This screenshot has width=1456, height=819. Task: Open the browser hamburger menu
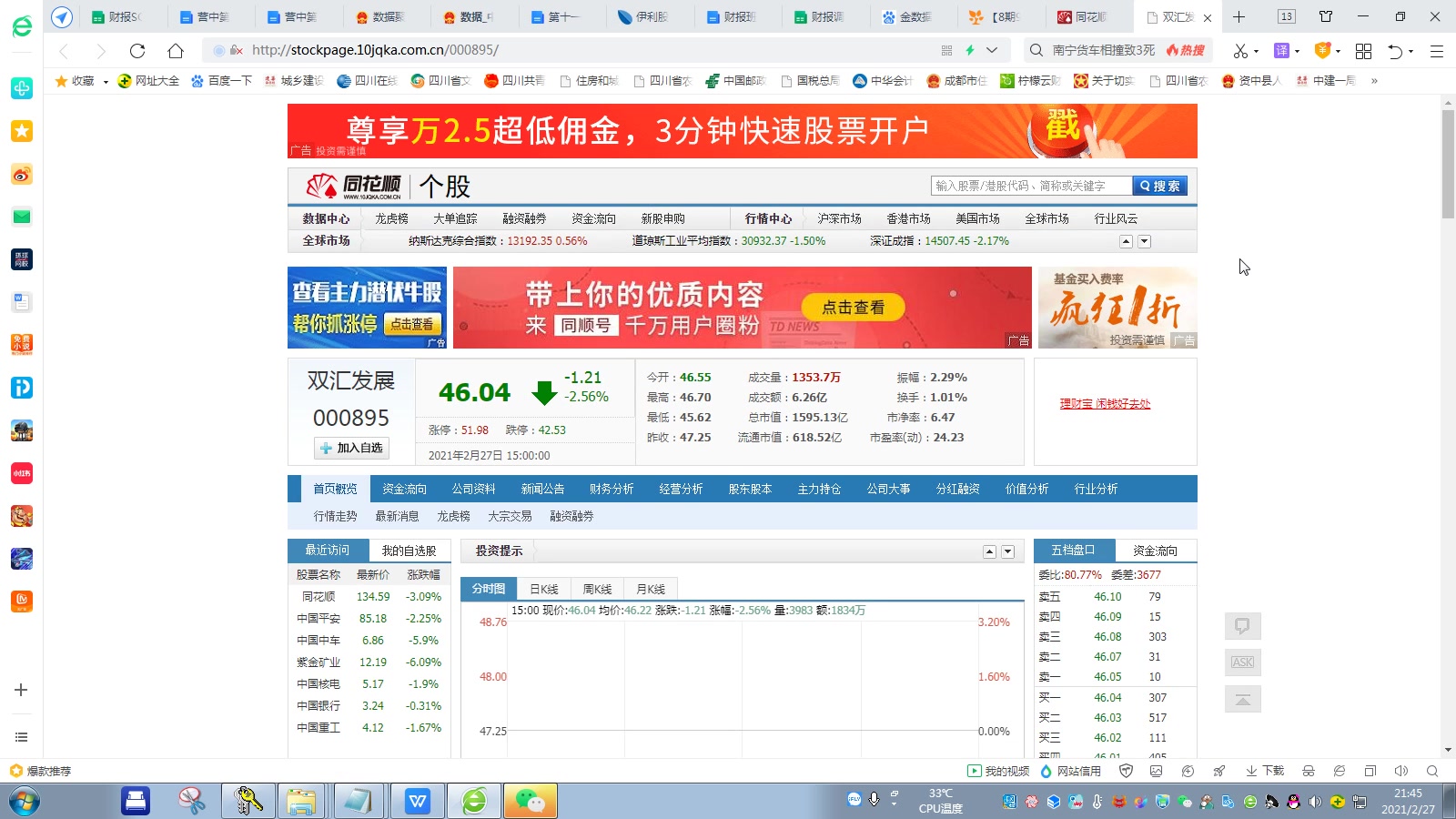pos(1437,51)
